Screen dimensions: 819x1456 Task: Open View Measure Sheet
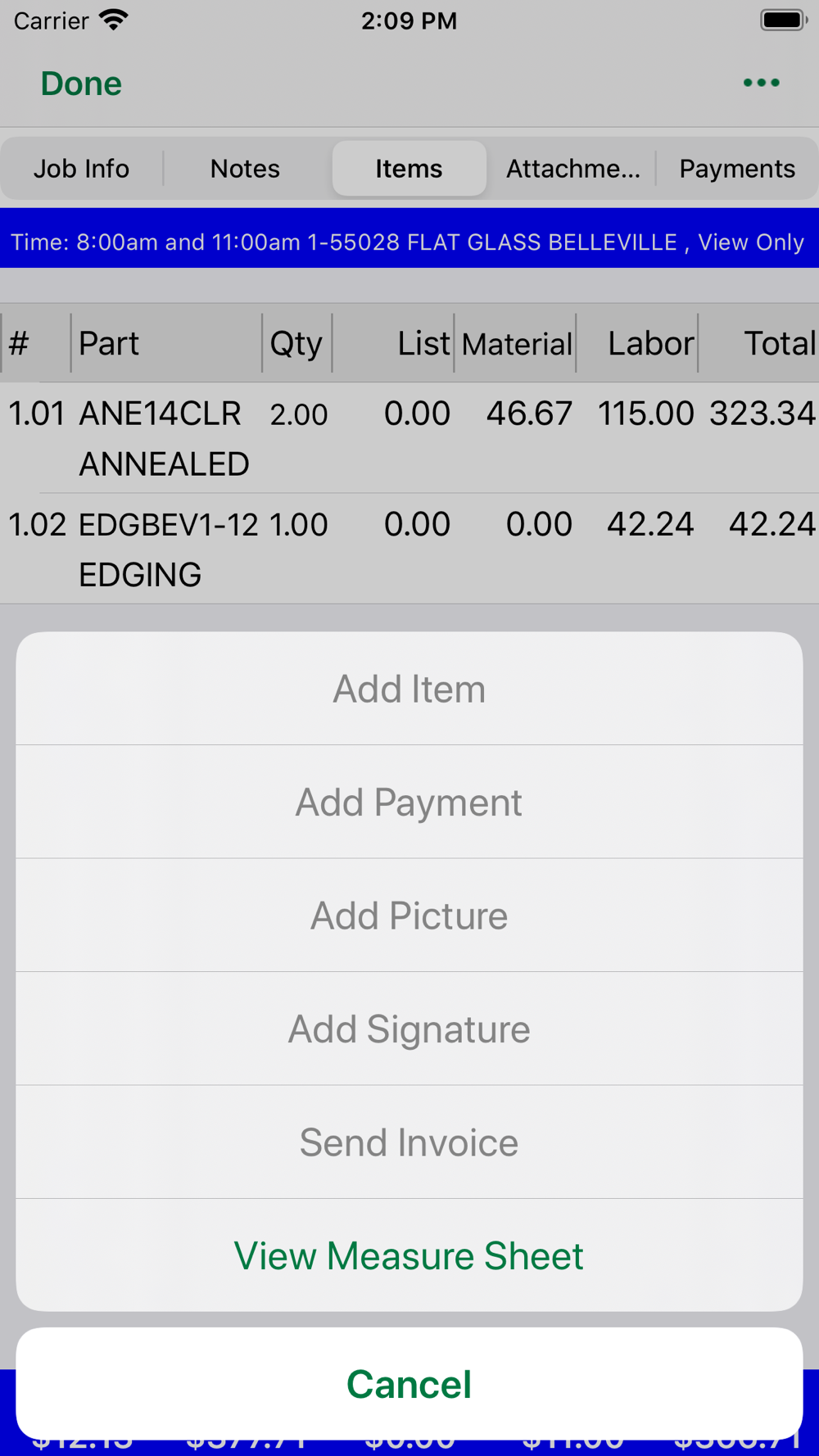click(409, 1255)
